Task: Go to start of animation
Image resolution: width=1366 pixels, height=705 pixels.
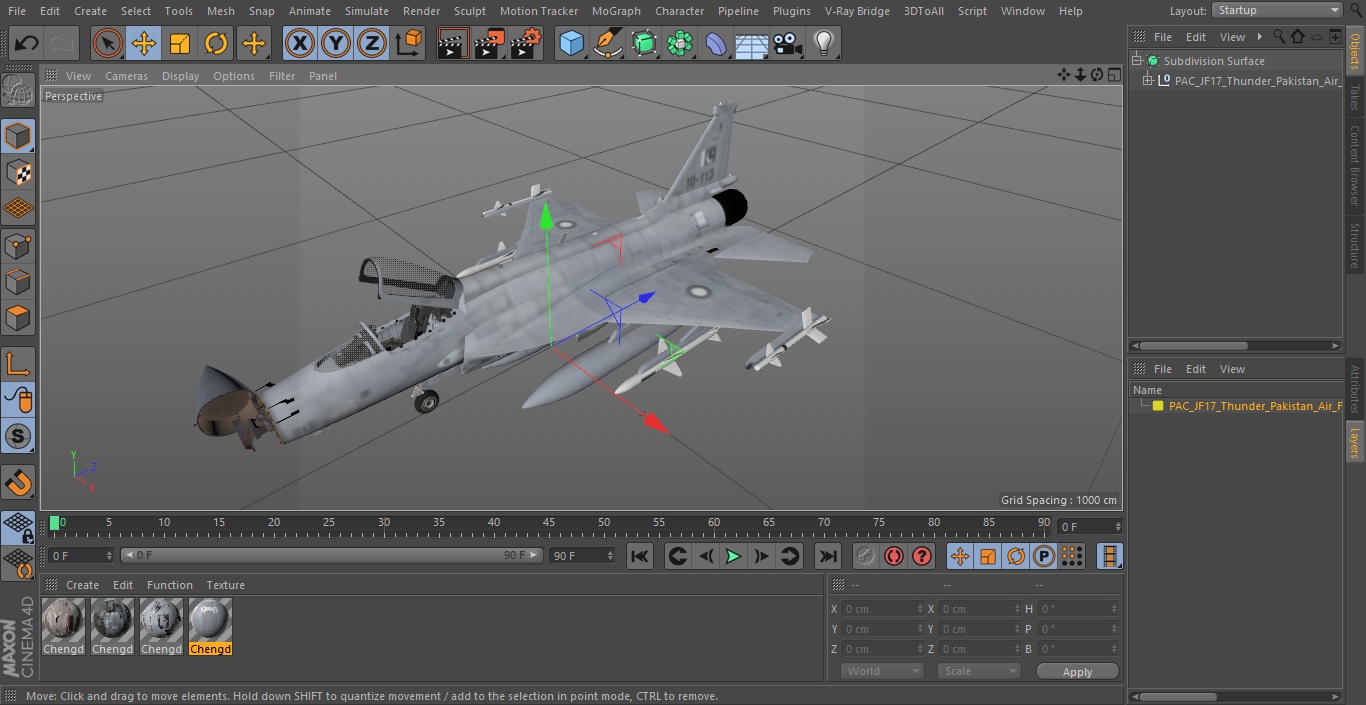Action: click(640, 556)
